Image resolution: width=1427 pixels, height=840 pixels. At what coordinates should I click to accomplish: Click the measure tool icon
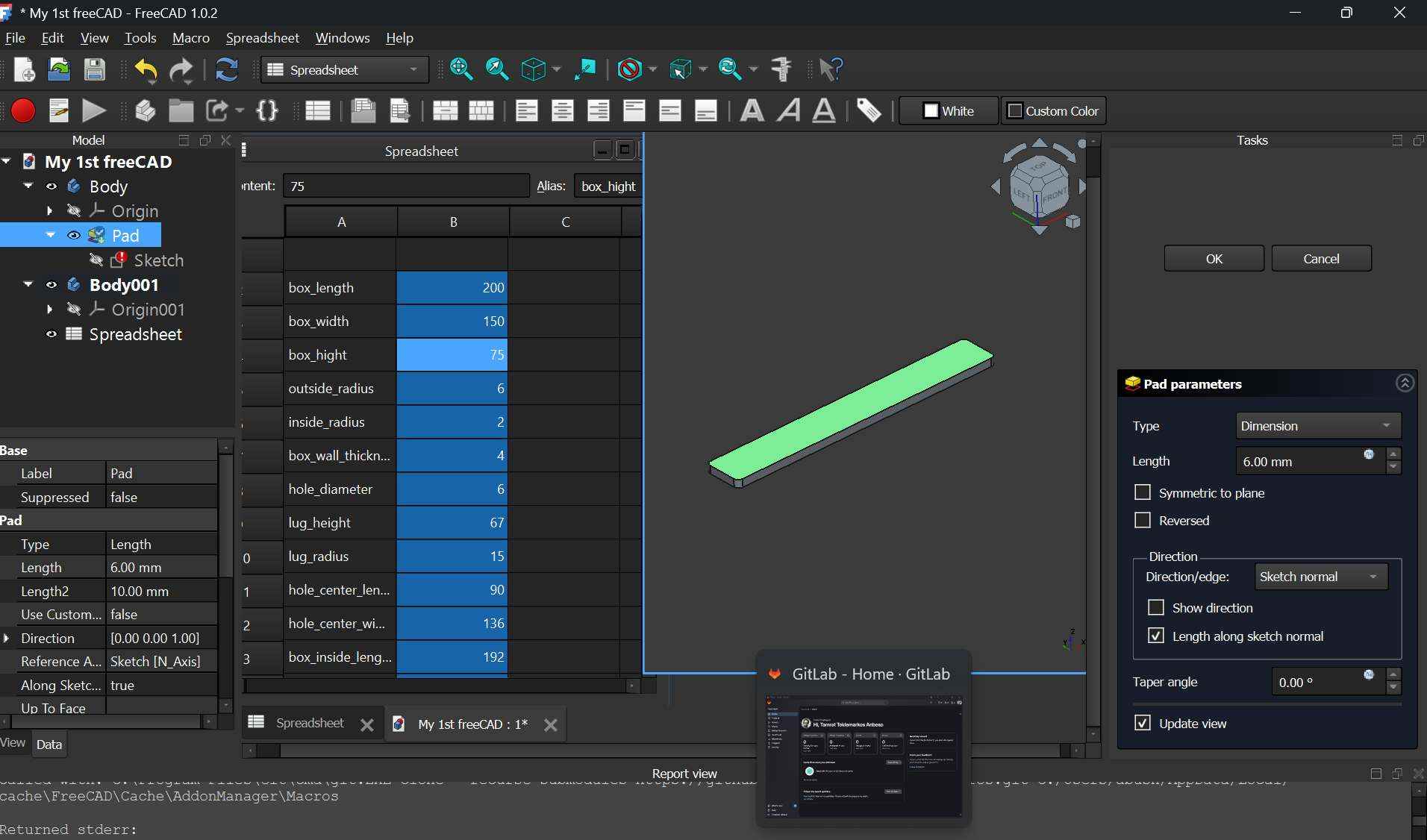(x=781, y=69)
